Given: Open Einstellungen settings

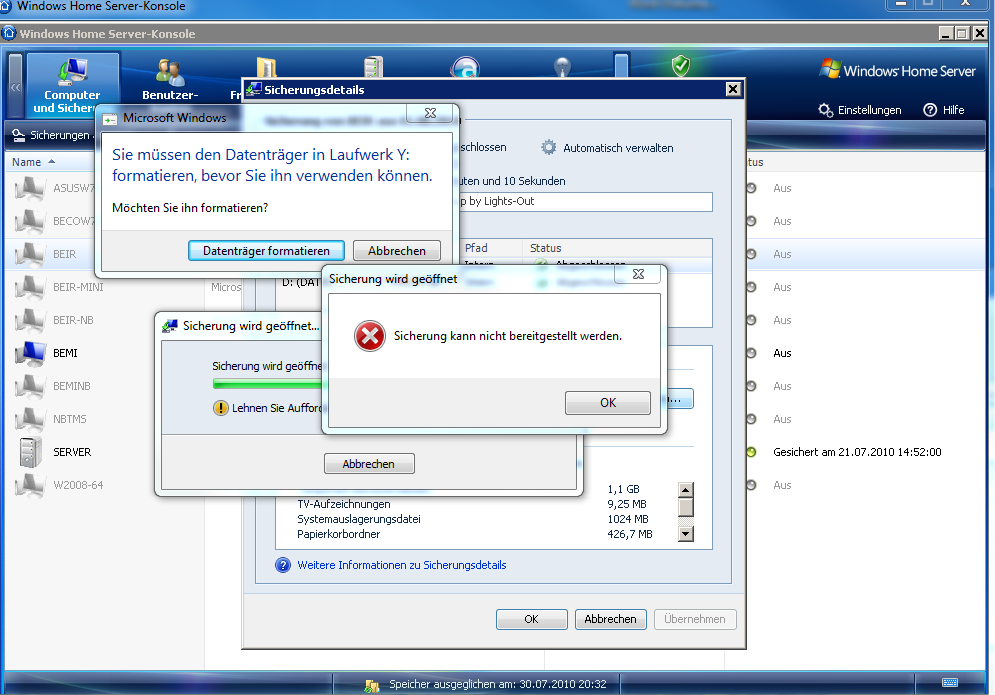Looking at the screenshot, I should pyautogui.click(x=860, y=110).
